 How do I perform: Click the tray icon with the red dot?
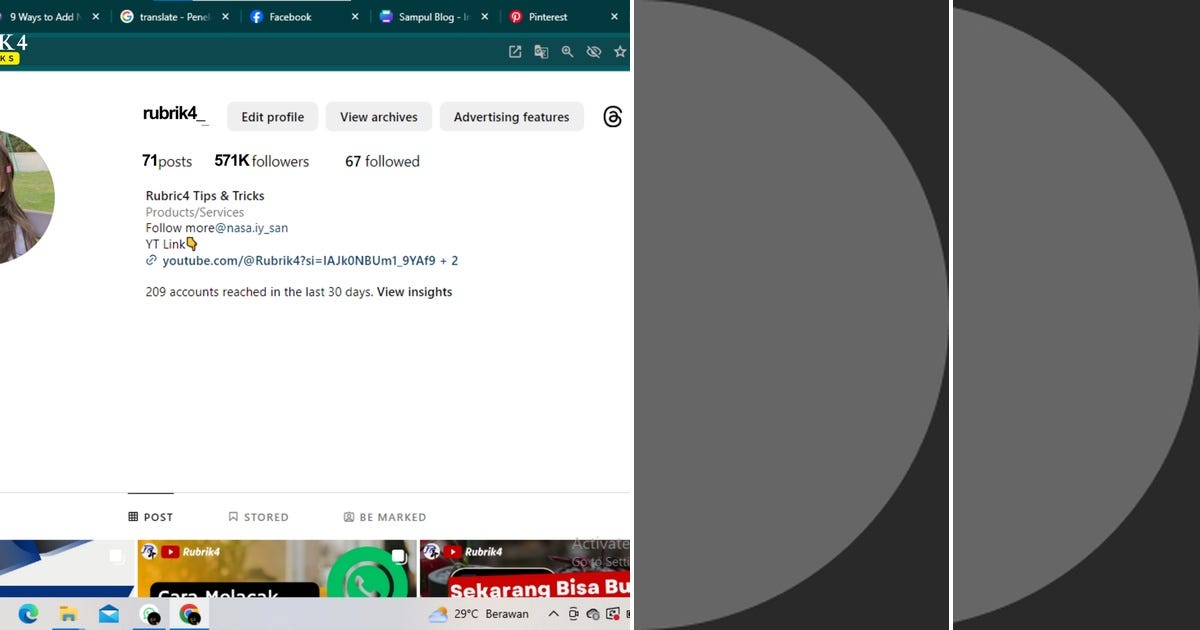click(x=612, y=614)
